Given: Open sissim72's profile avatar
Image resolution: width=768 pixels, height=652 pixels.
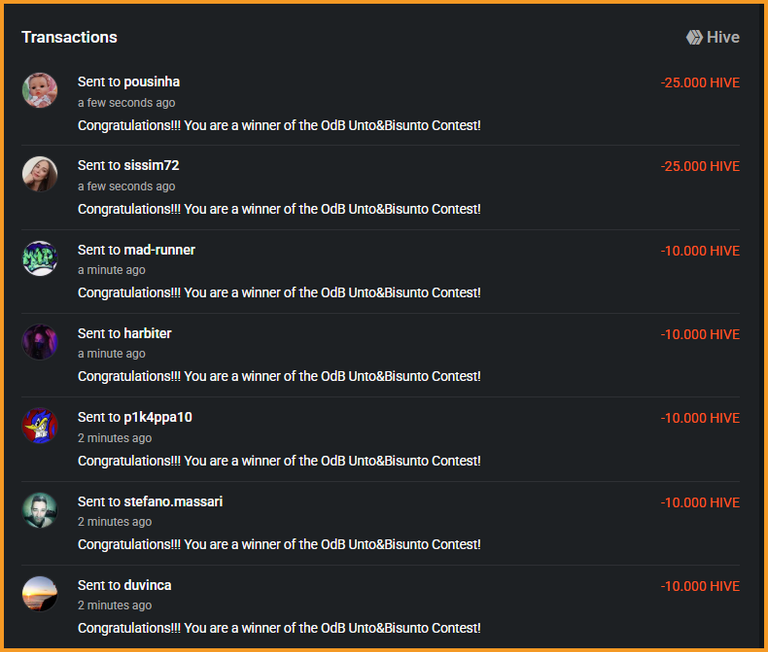Looking at the screenshot, I should click(x=40, y=174).
